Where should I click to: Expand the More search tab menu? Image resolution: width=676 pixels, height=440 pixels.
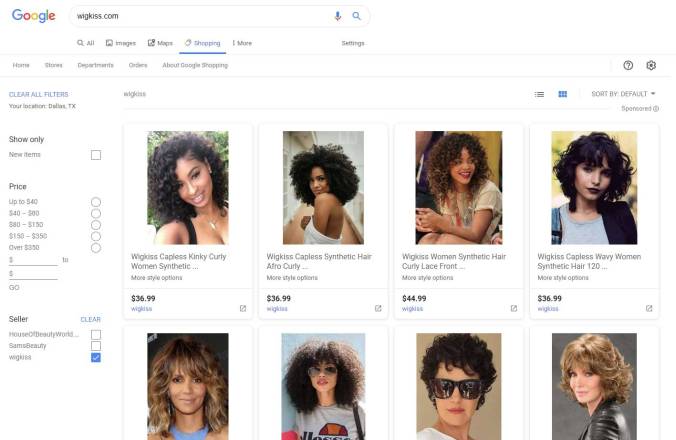coord(242,43)
